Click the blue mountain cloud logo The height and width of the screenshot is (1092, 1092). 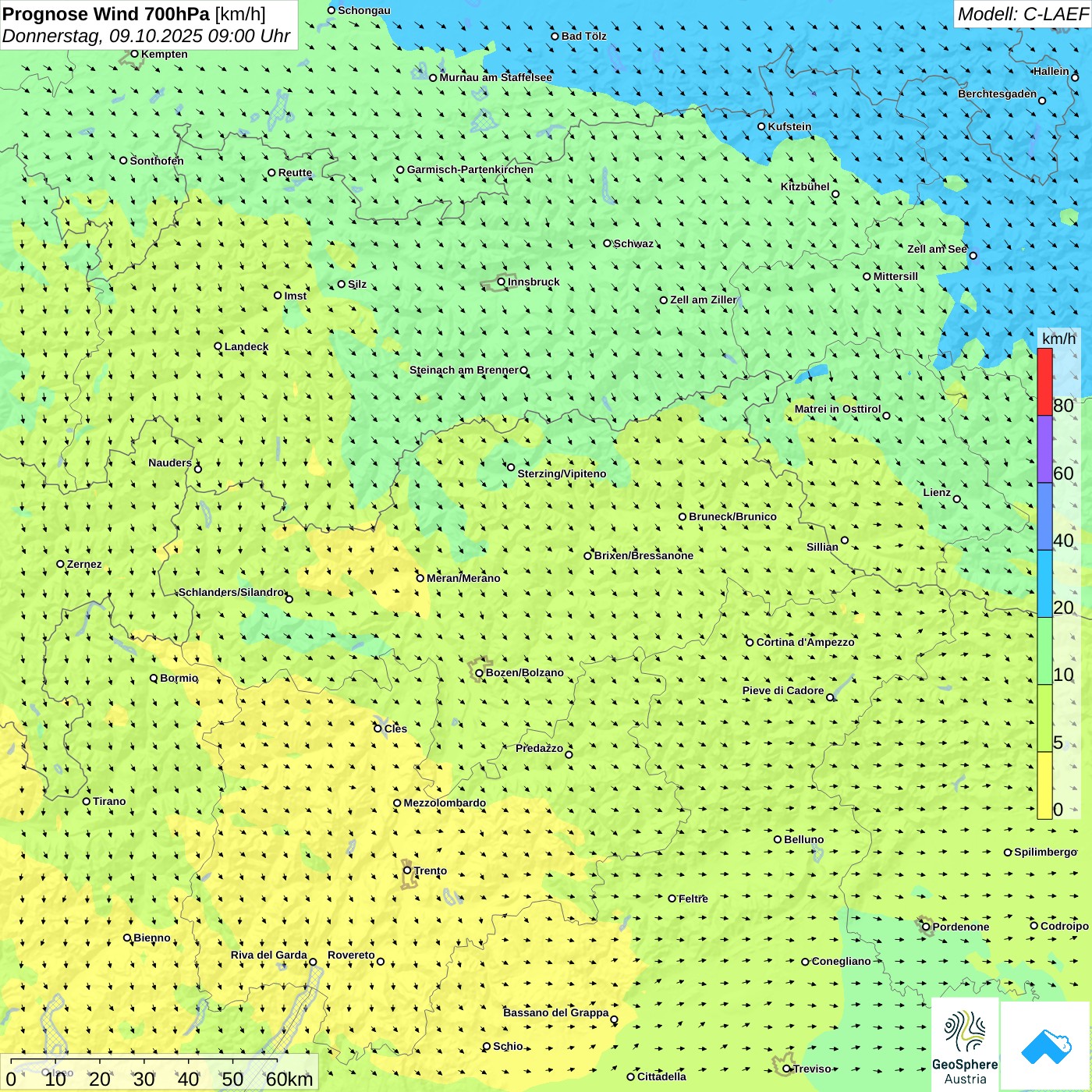[x=1045, y=1046]
